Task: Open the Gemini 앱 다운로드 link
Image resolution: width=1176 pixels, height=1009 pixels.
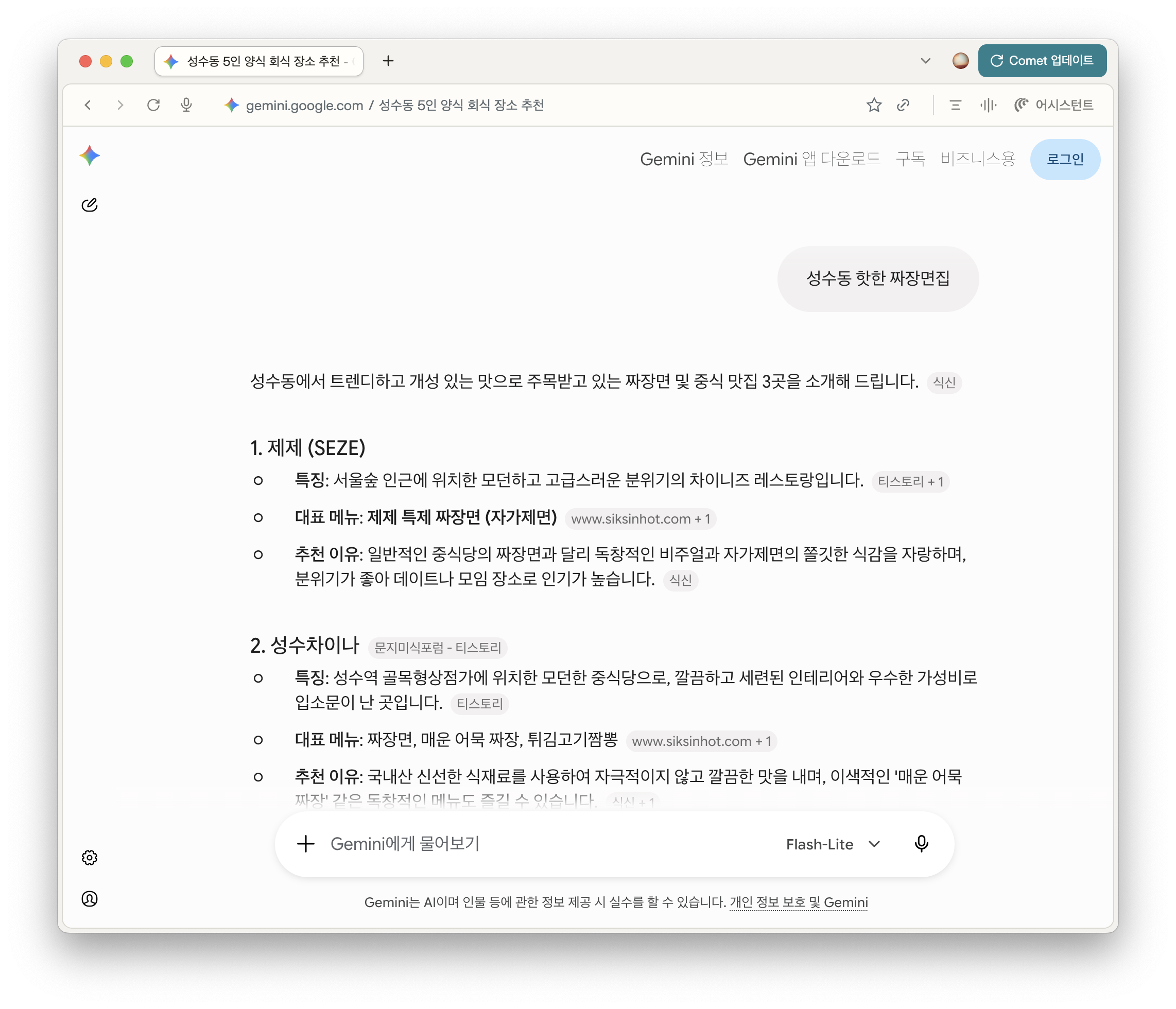Action: 811,160
